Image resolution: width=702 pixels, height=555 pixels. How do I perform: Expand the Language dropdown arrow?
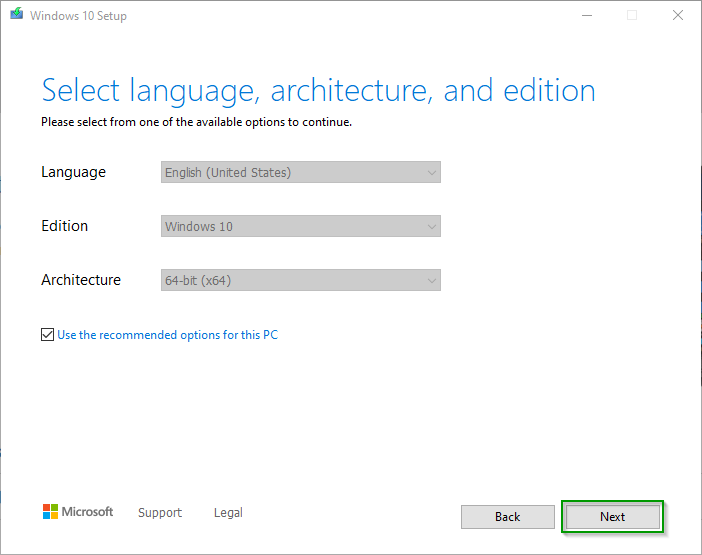click(x=431, y=173)
